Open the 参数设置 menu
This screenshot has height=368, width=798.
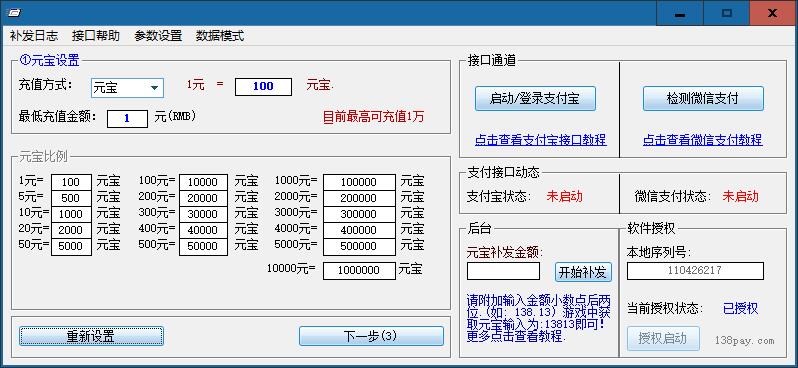(x=158, y=36)
